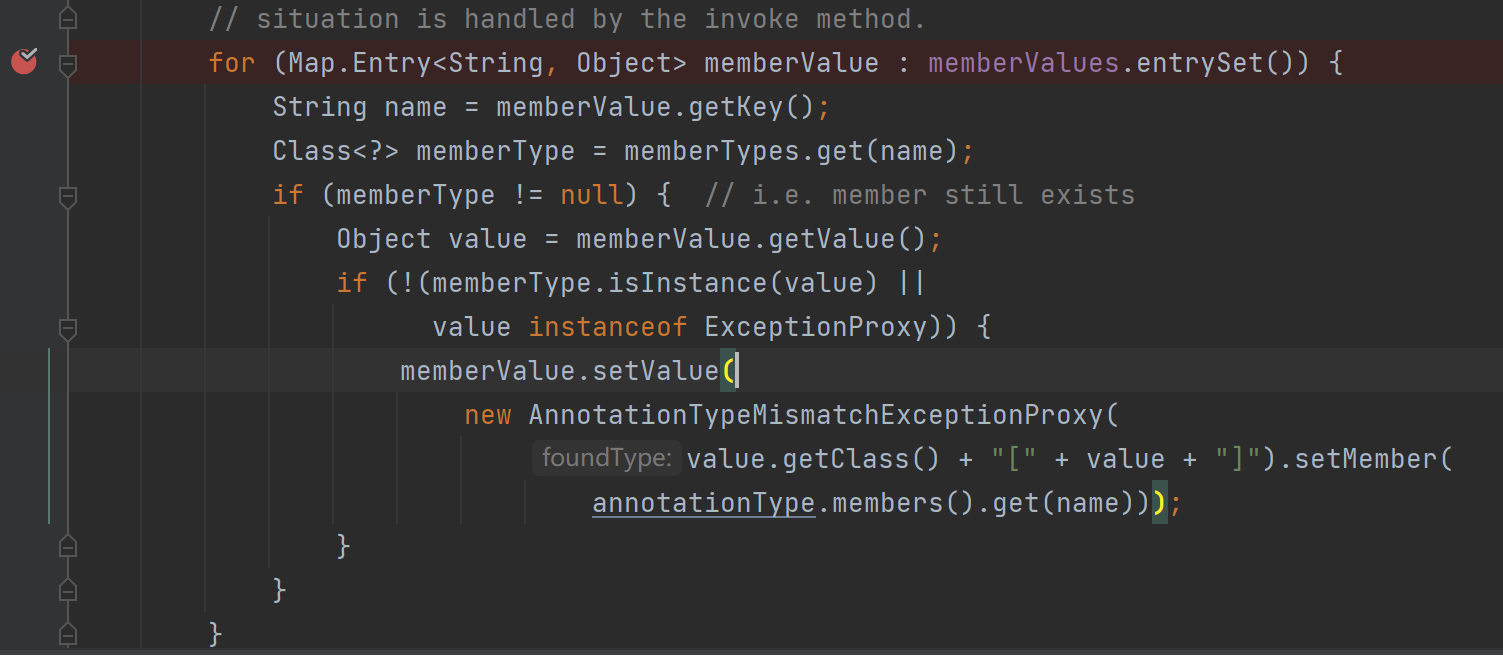Click the highlighted opening parenthesis after setValue
Viewport: 1503px width, 655px height.
pos(728,371)
